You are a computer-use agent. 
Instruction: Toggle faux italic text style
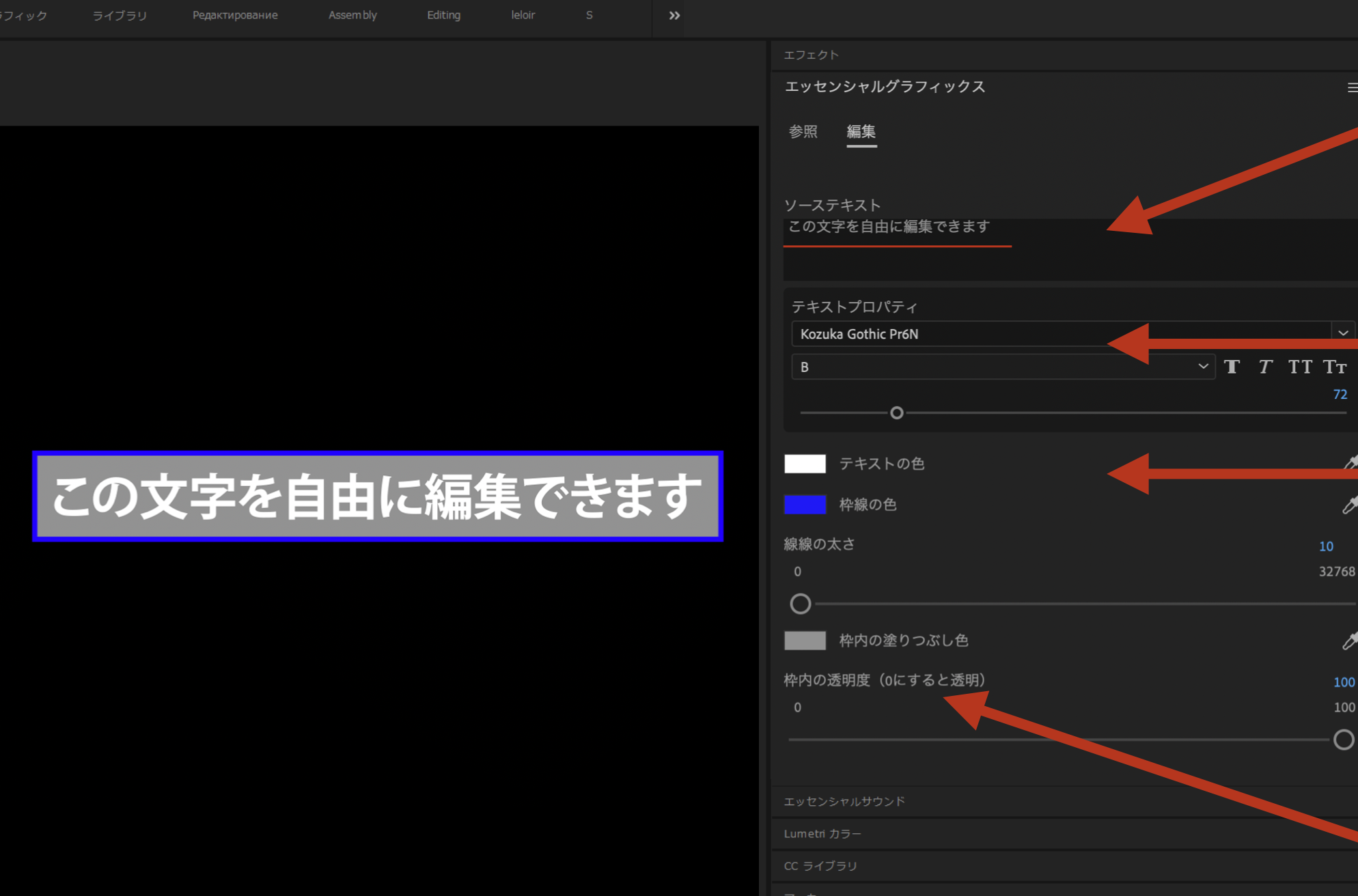click(x=1265, y=367)
